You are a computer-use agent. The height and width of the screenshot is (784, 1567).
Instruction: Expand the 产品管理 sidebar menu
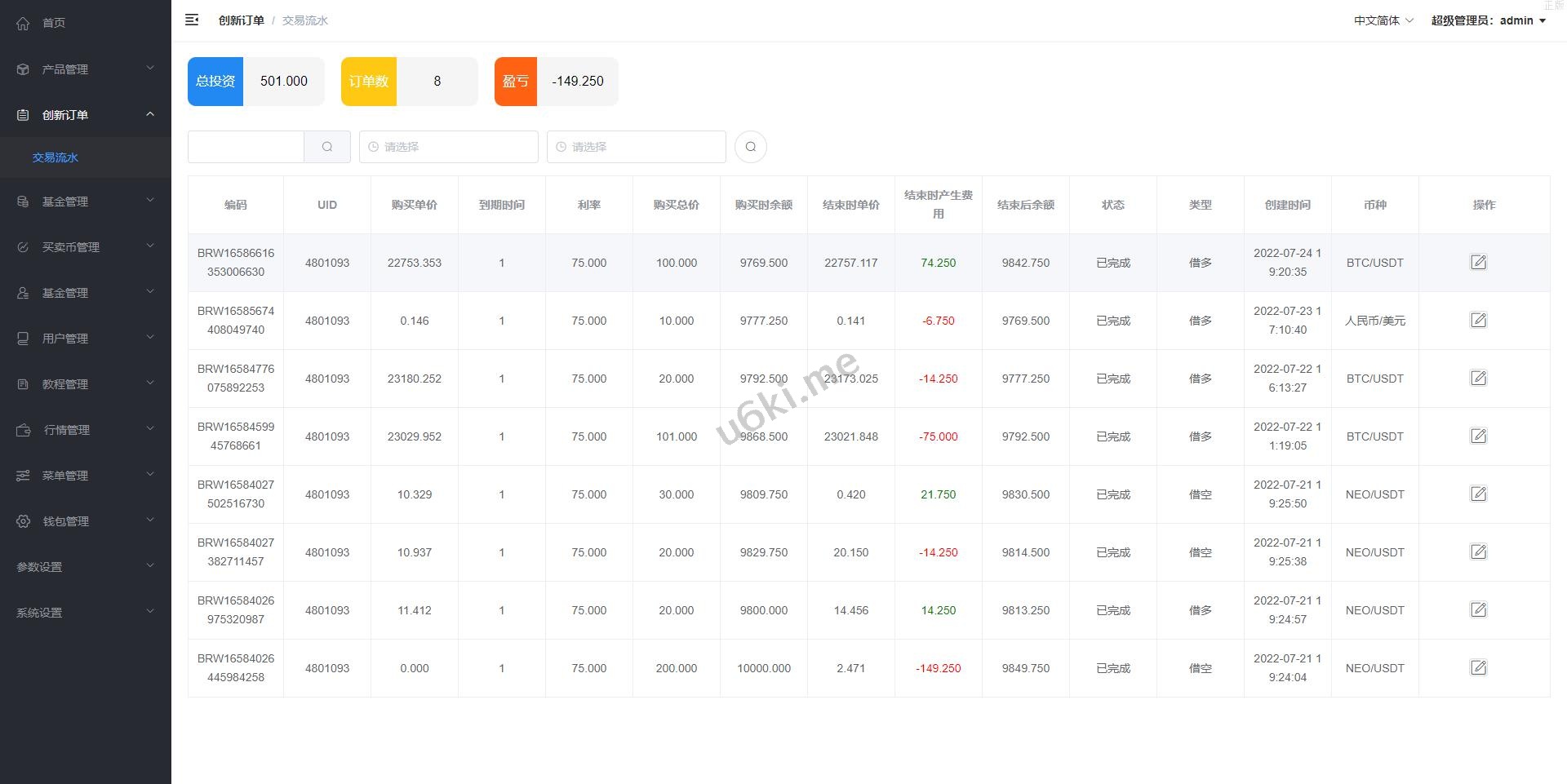85,69
